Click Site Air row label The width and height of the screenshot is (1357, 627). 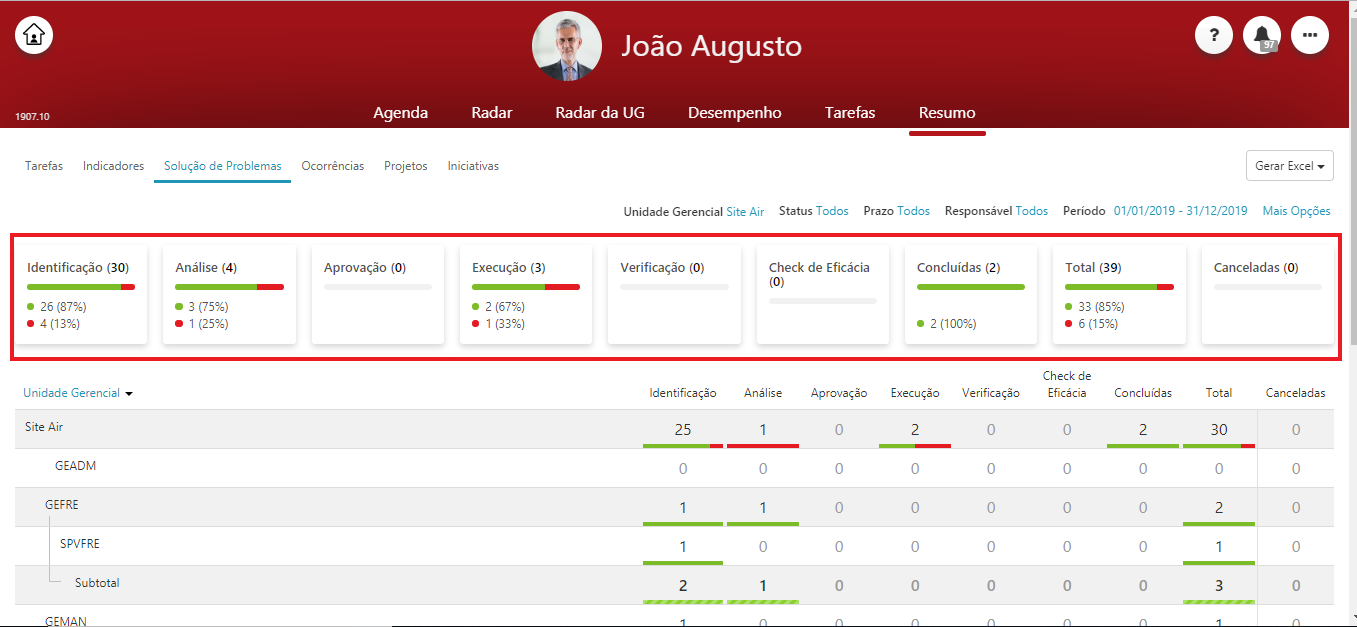[44, 427]
